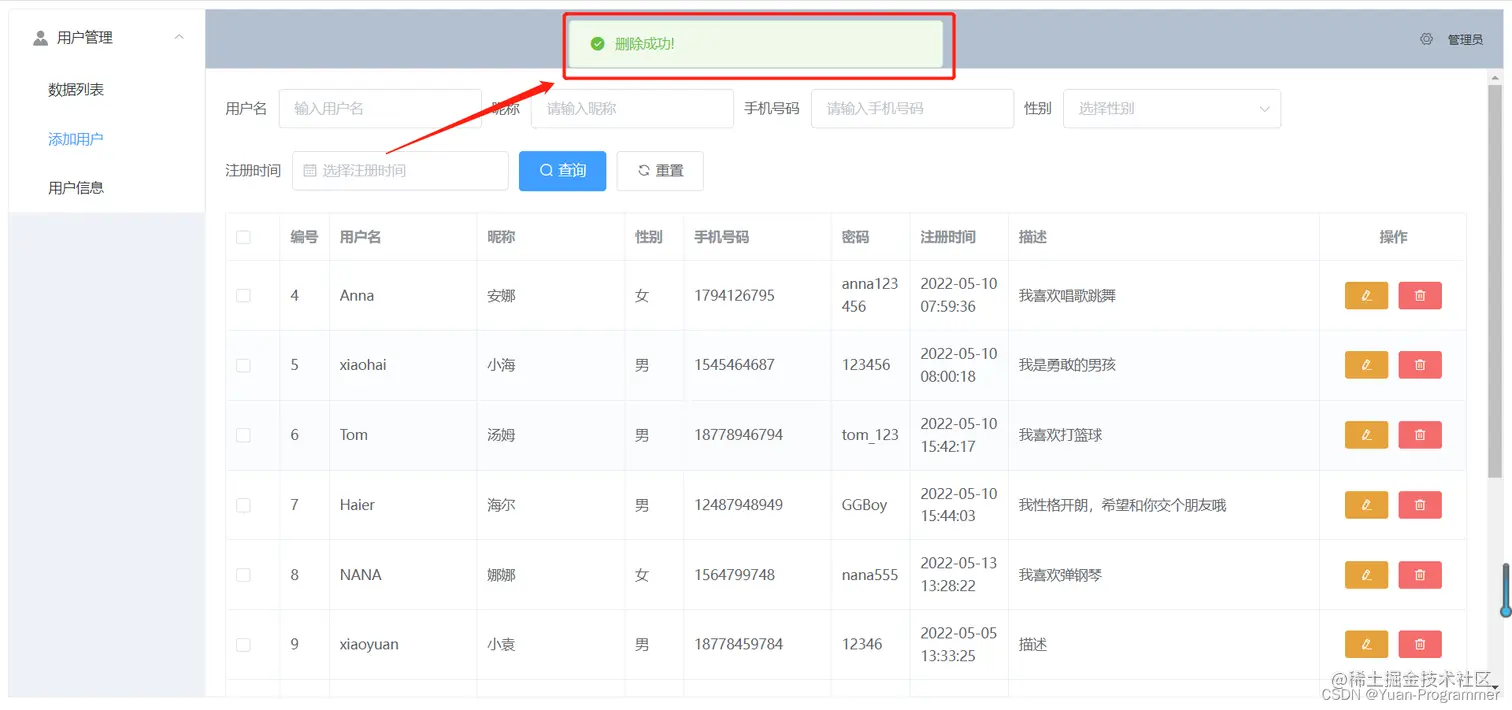Edit the xiaoyuan user record
Viewport: 1512px width, 710px height.
[x=1366, y=645]
